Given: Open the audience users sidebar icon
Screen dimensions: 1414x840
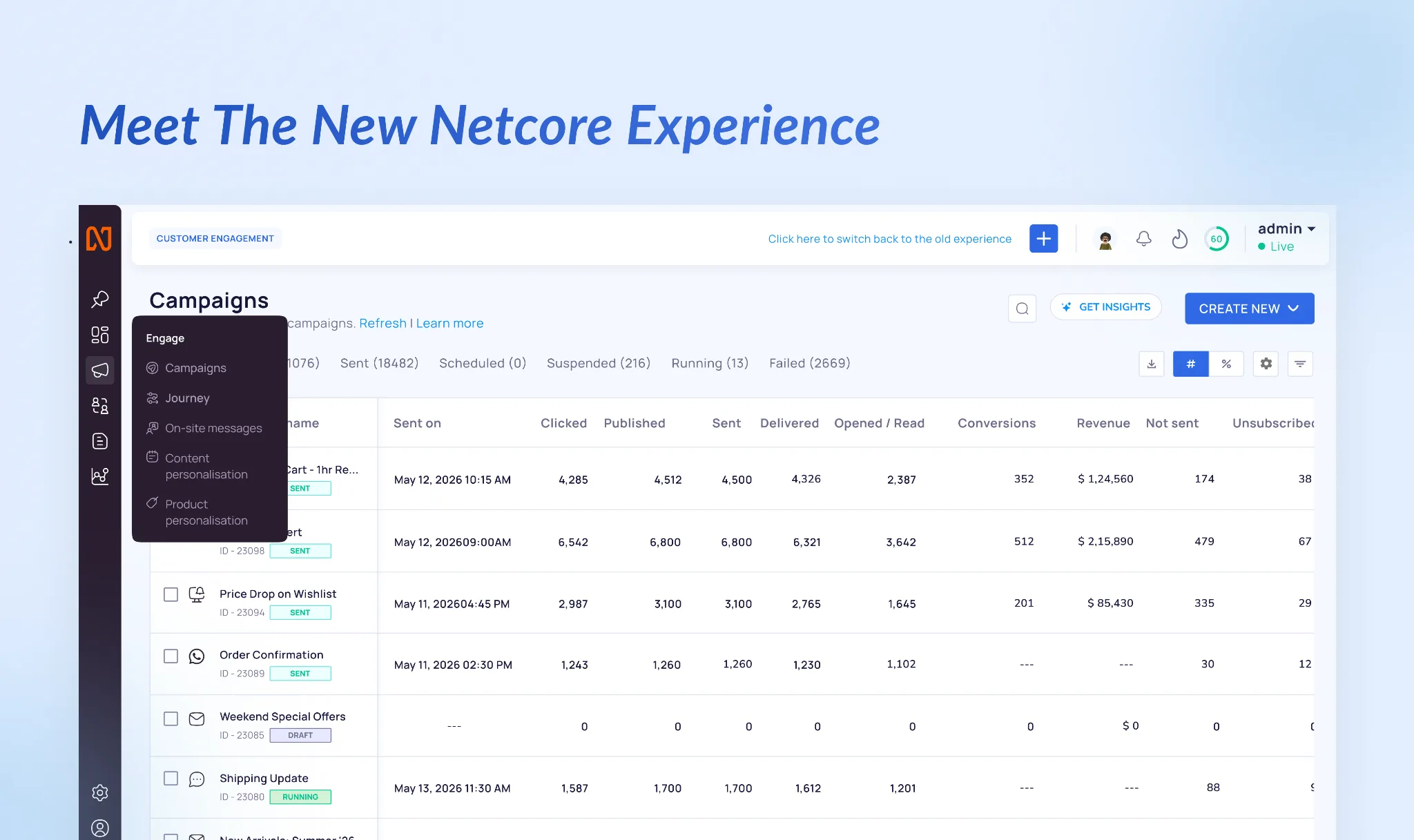Looking at the screenshot, I should (x=100, y=405).
